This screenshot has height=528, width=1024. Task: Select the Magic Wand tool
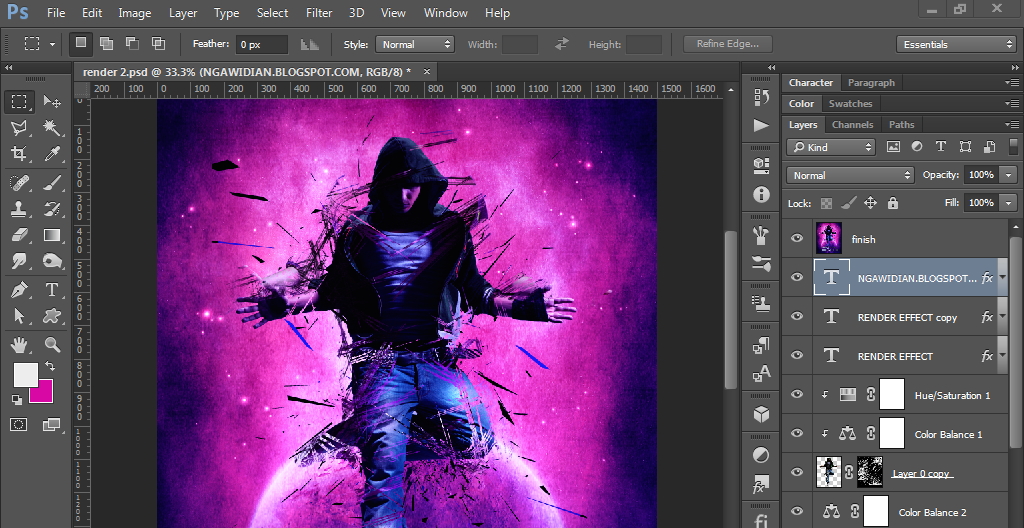(x=52, y=127)
